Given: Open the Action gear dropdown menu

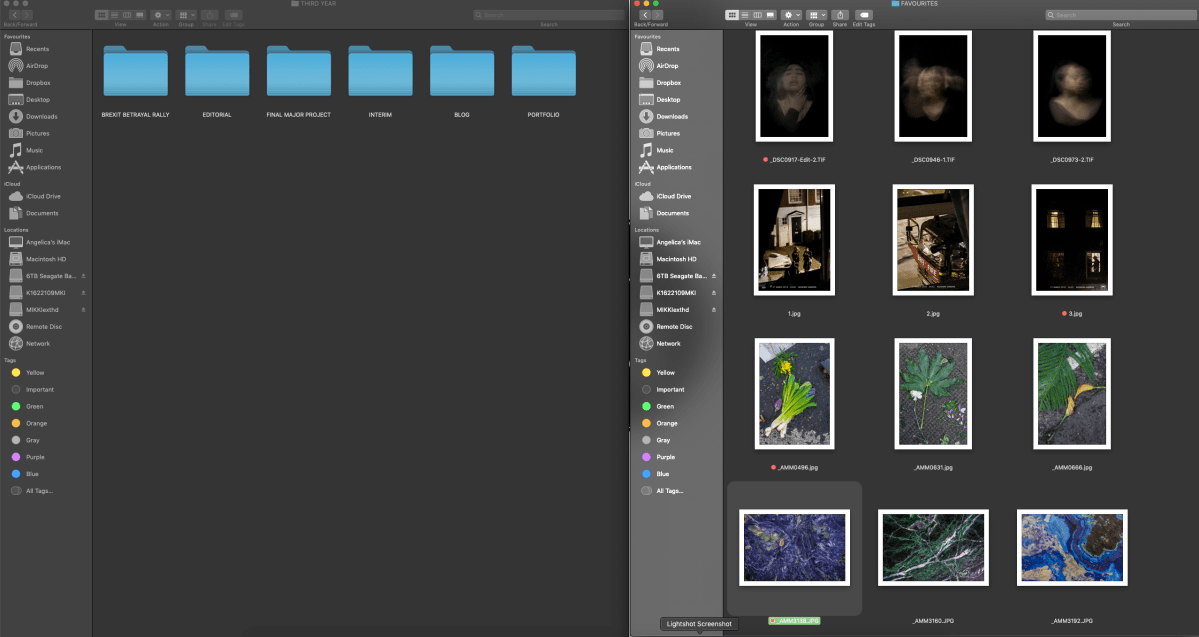Looking at the screenshot, I should pyautogui.click(x=788, y=15).
